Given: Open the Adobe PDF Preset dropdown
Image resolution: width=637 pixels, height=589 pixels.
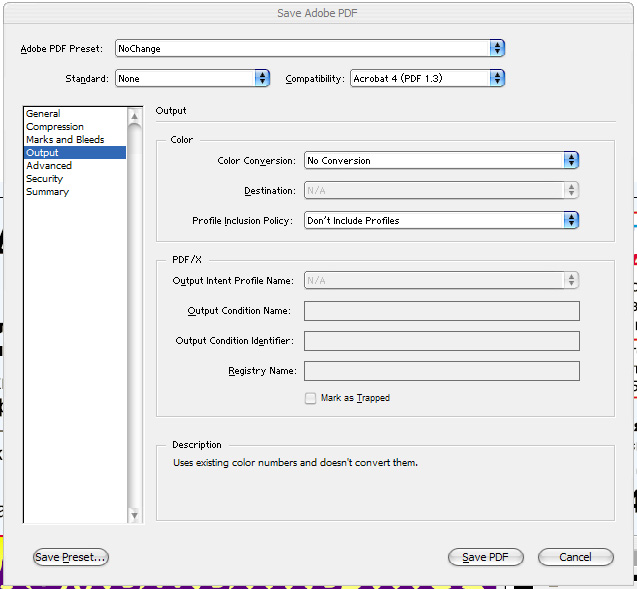Looking at the screenshot, I should pyautogui.click(x=310, y=48).
